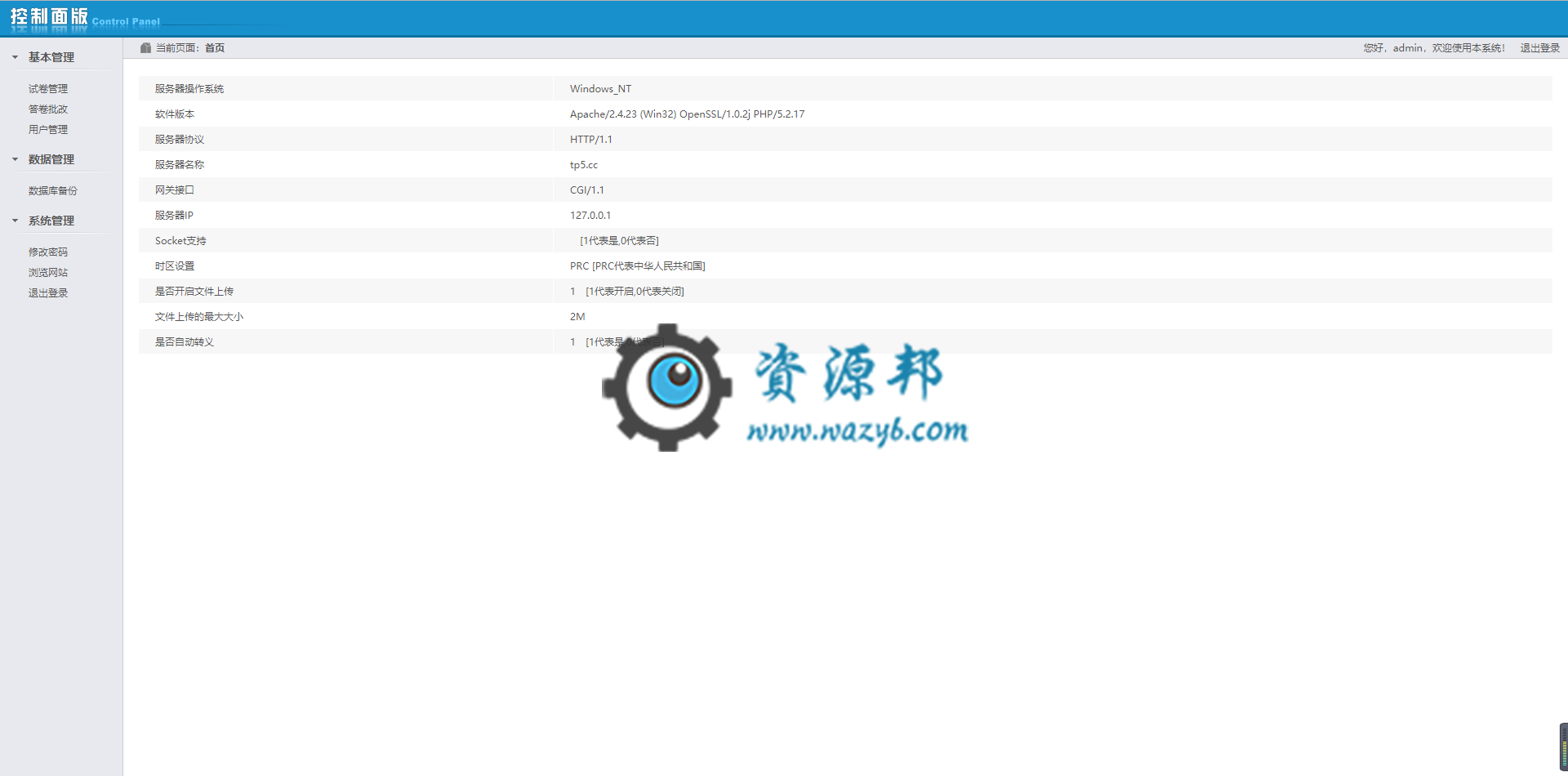Select the [1代表开启,0代表关闭] upload note
Viewport: 1568px width, 776px height.
pyautogui.click(x=635, y=292)
